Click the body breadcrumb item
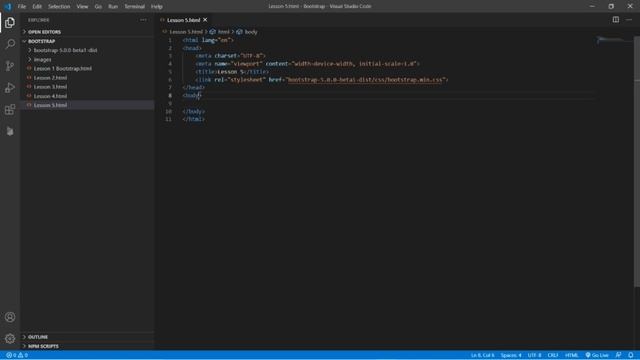Viewport: 640px width, 360px height. (247, 32)
